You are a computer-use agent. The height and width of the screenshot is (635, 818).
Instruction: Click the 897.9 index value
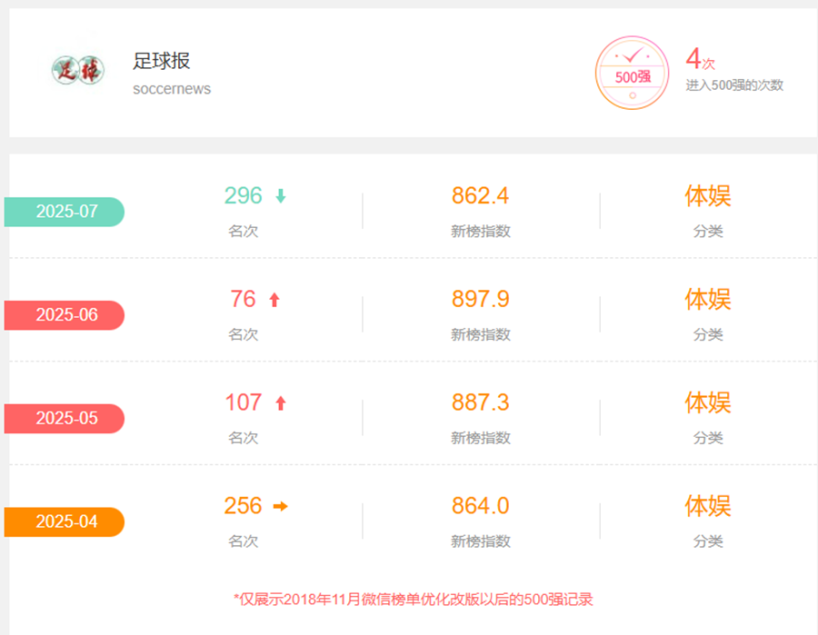point(480,299)
